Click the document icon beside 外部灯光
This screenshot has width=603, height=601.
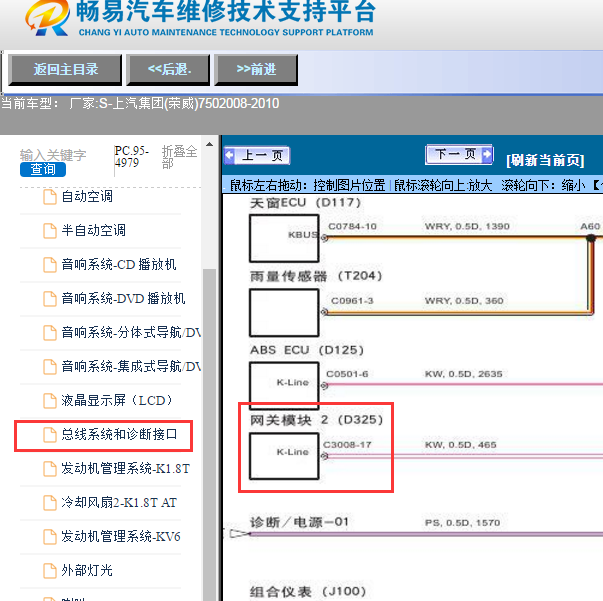pos(50,571)
